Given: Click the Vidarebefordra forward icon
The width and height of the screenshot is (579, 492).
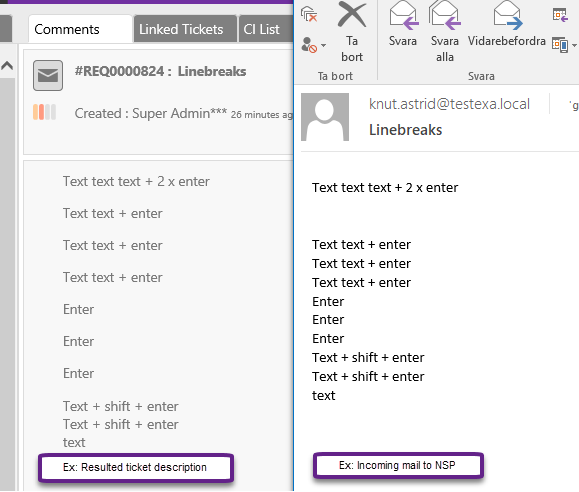Looking at the screenshot, I should click(508, 15).
